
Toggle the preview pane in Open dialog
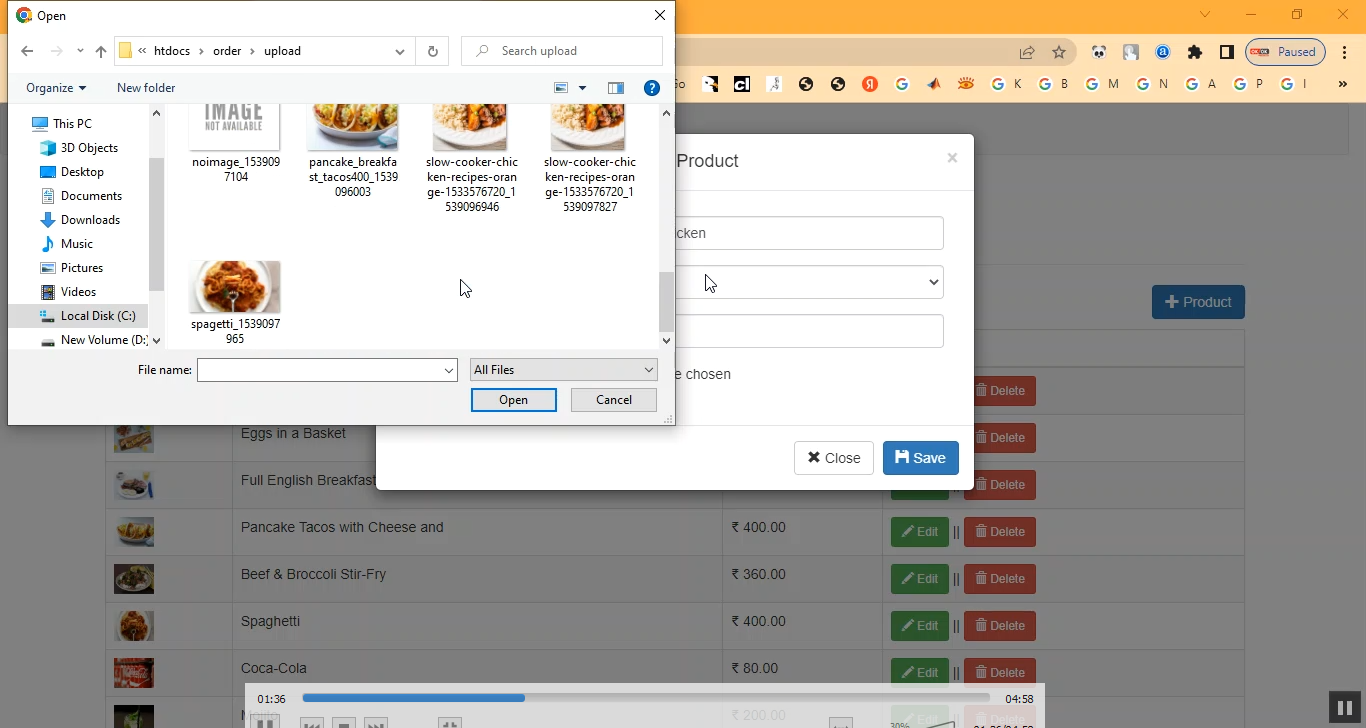point(616,88)
